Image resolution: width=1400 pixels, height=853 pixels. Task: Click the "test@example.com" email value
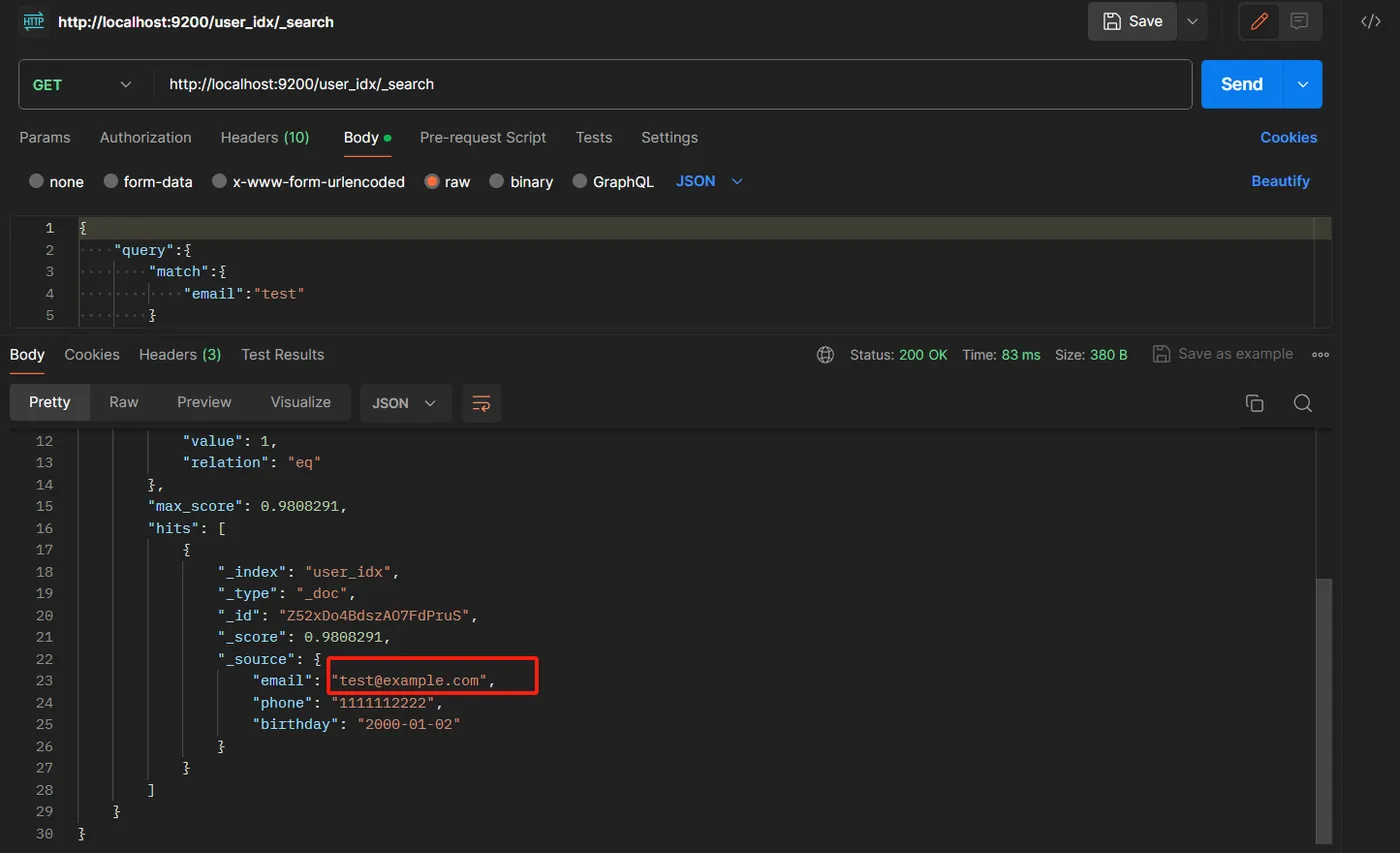(409, 681)
